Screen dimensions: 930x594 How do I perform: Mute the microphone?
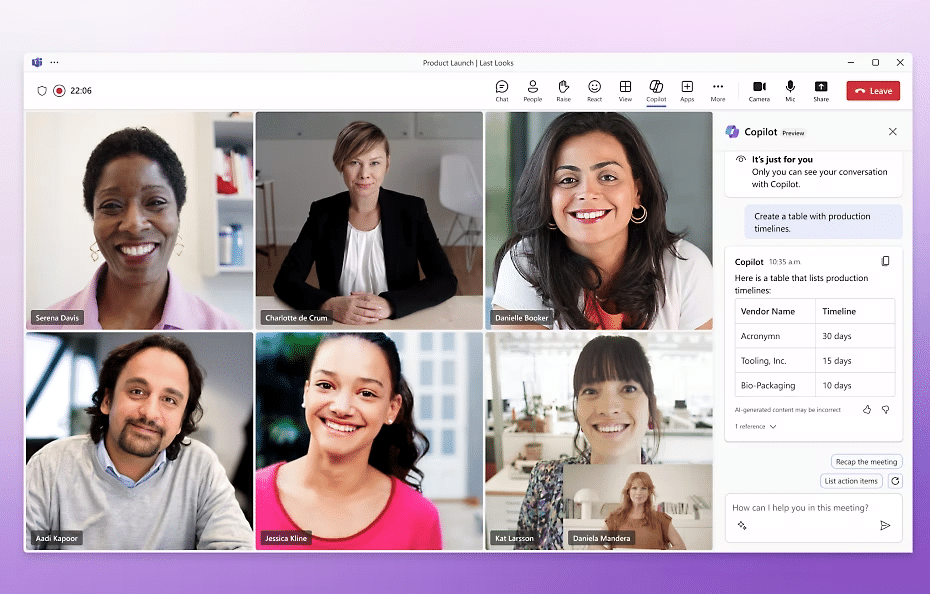790,90
